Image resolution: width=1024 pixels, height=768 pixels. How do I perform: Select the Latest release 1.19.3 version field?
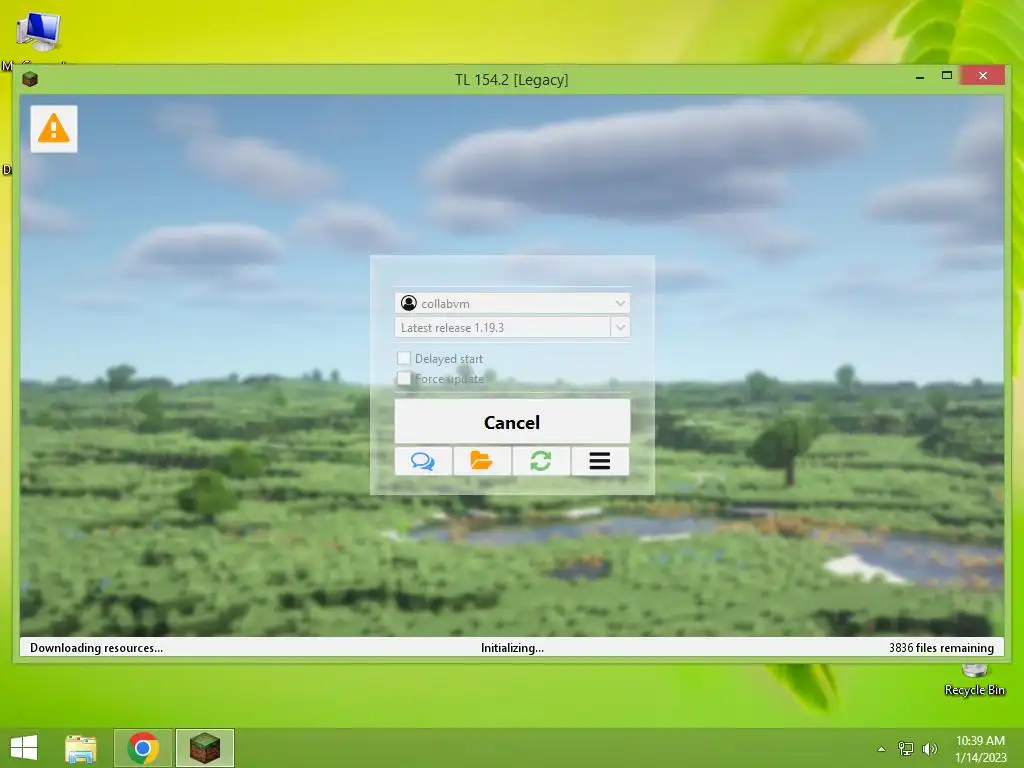pos(503,327)
